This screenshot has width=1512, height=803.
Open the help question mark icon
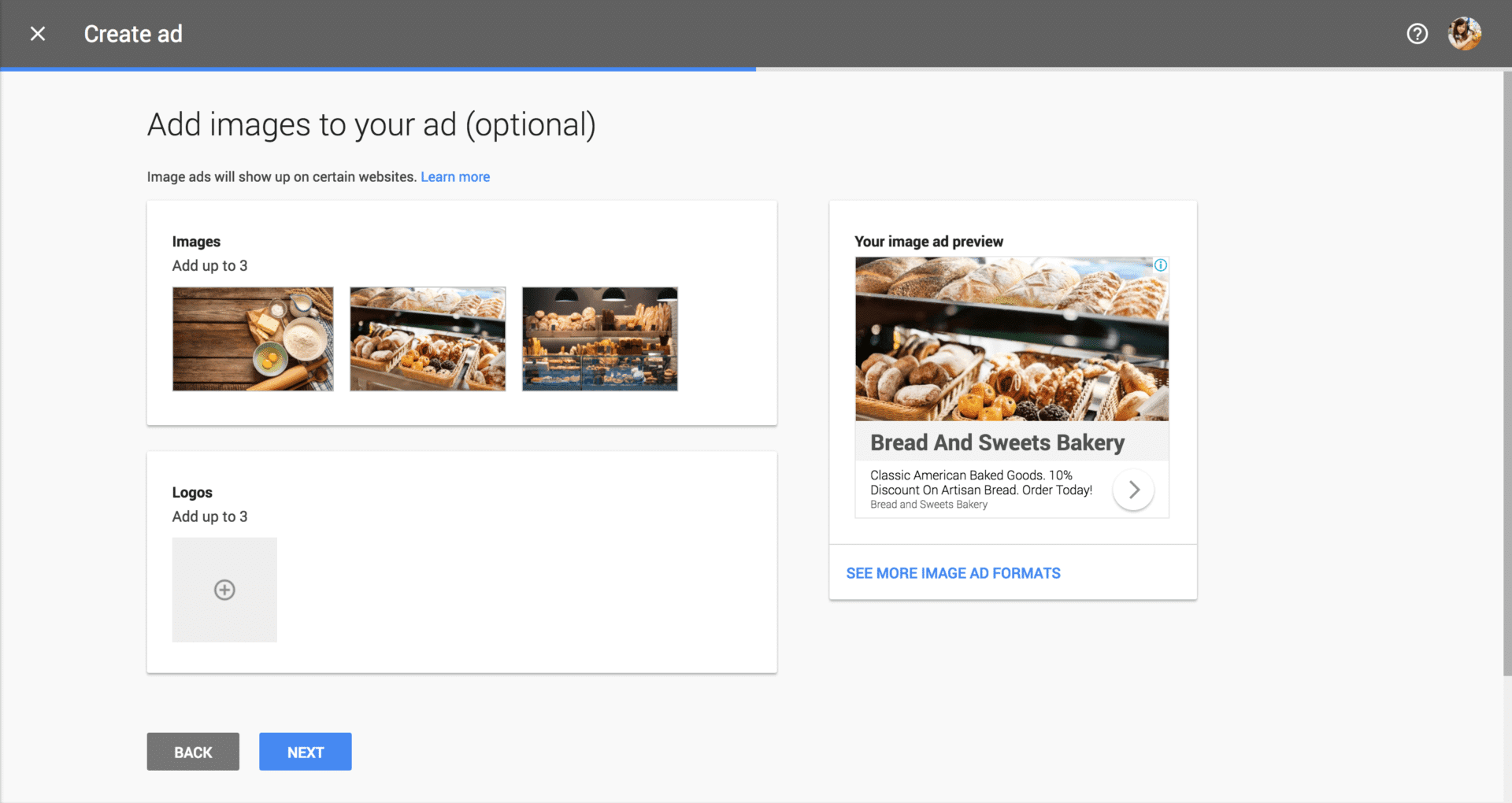(x=1417, y=34)
